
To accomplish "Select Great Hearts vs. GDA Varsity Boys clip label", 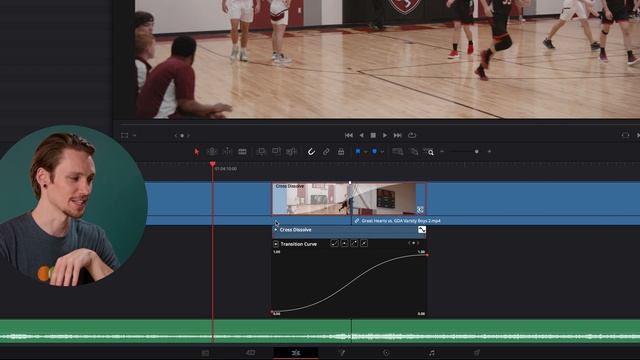I will (401, 221).
